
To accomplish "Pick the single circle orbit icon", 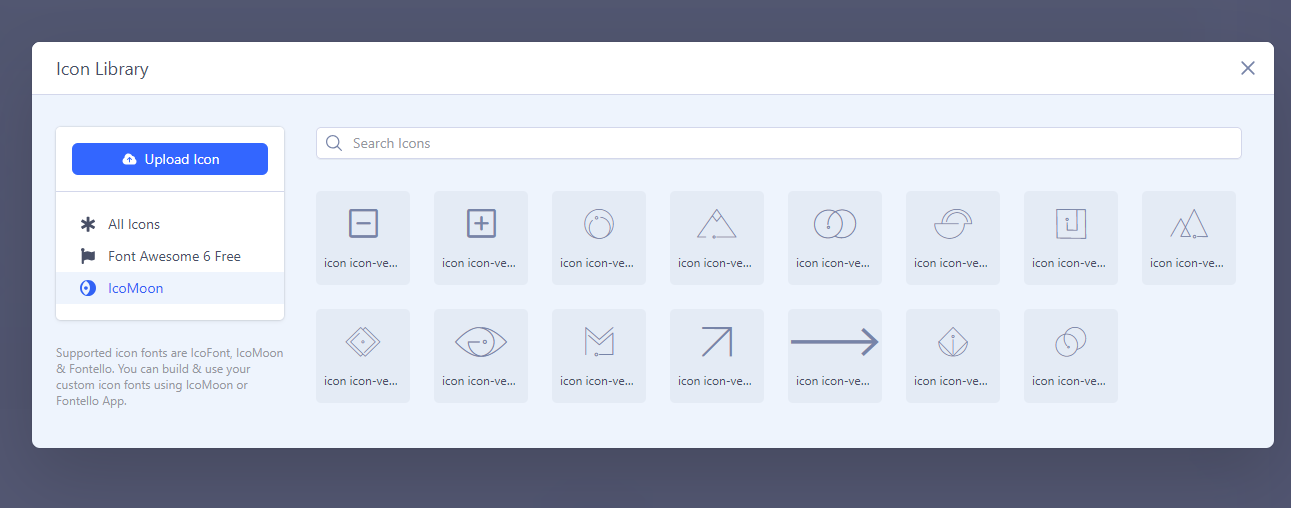I will 598,237.
